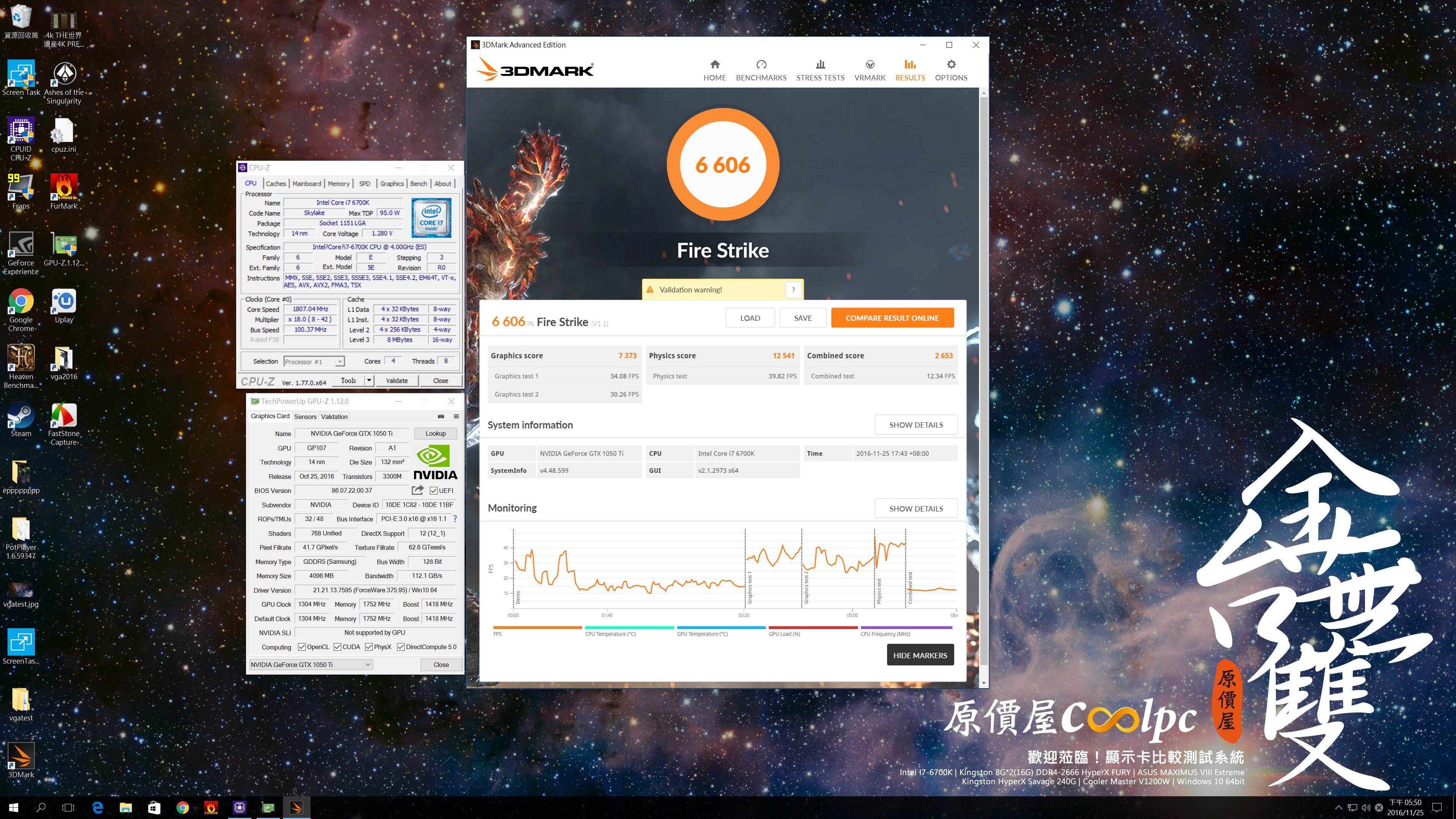This screenshot has width=1456, height=819.
Task: Expand Processor #1 selection dropdown in CPU-Z
Action: pyautogui.click(x=340, y=362)
